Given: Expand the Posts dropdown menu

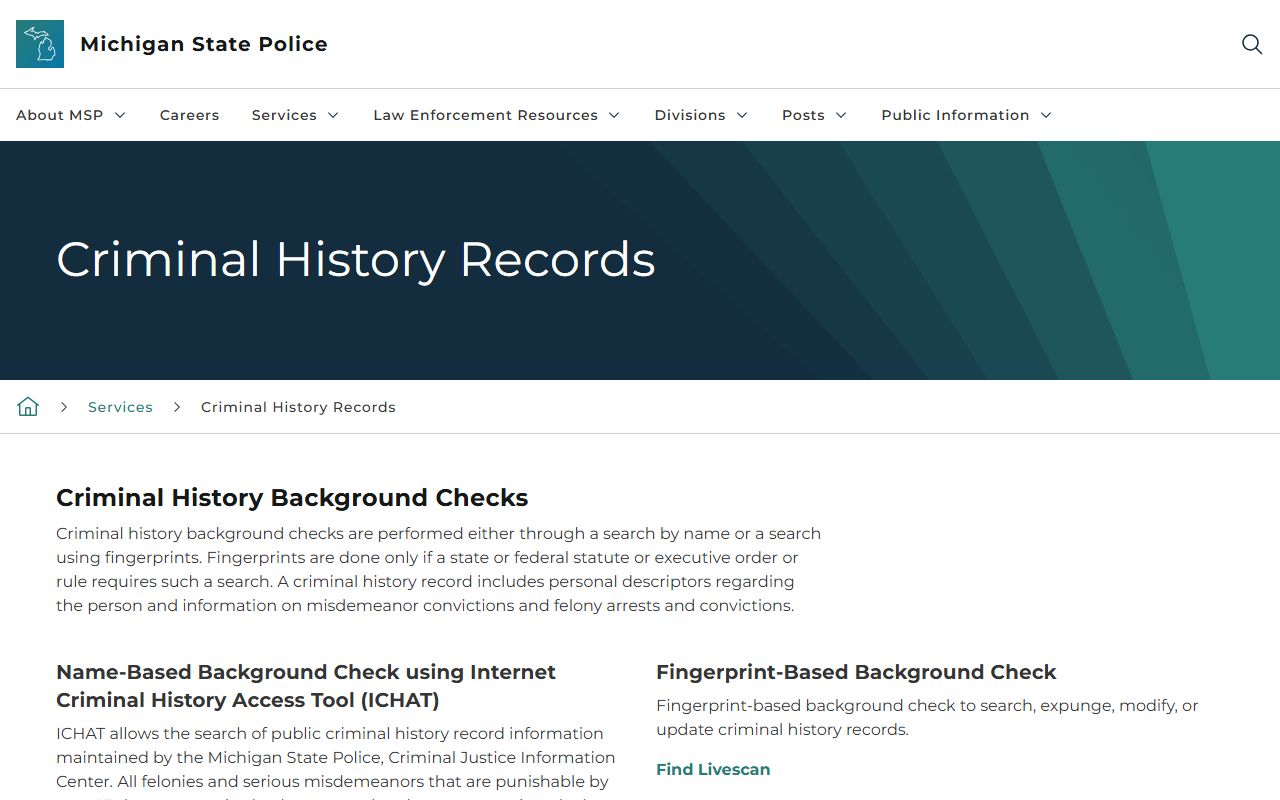Looking at the screenshot, I should pos(814,115).
